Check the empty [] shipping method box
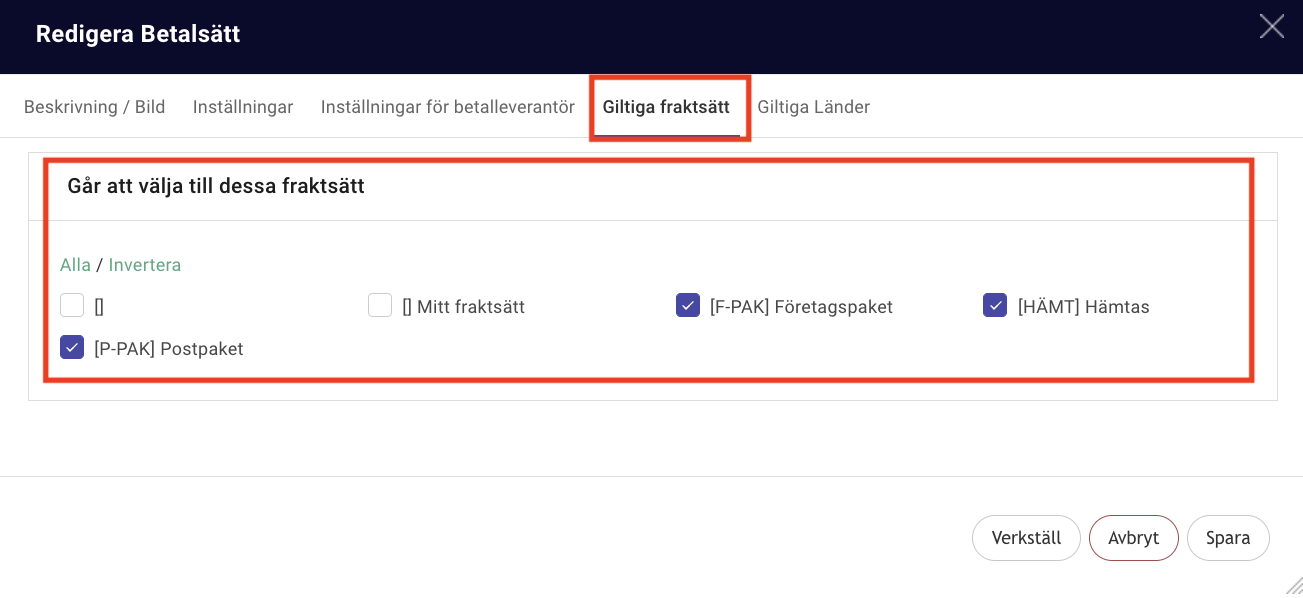 pos(72,305)
